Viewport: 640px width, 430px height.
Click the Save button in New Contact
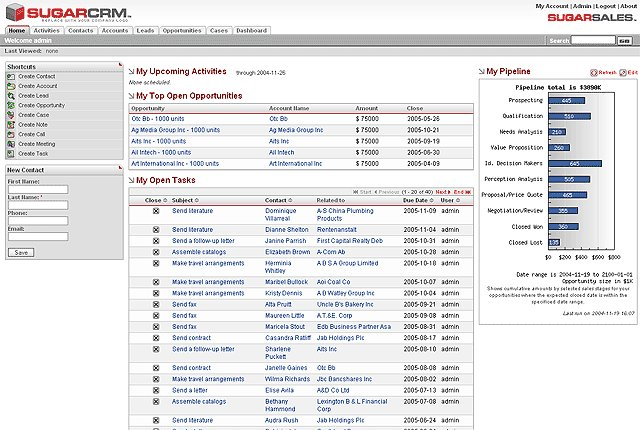[21, 253]
